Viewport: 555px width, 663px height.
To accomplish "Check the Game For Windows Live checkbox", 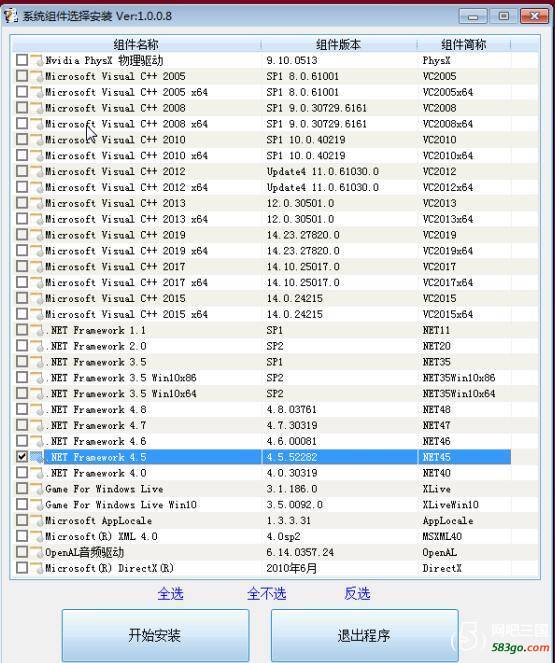I will tap(22, 488).
